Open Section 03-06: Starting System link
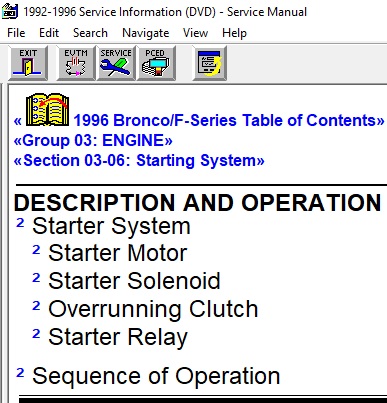Screen dimensions: 387x403 coord(139,160)
